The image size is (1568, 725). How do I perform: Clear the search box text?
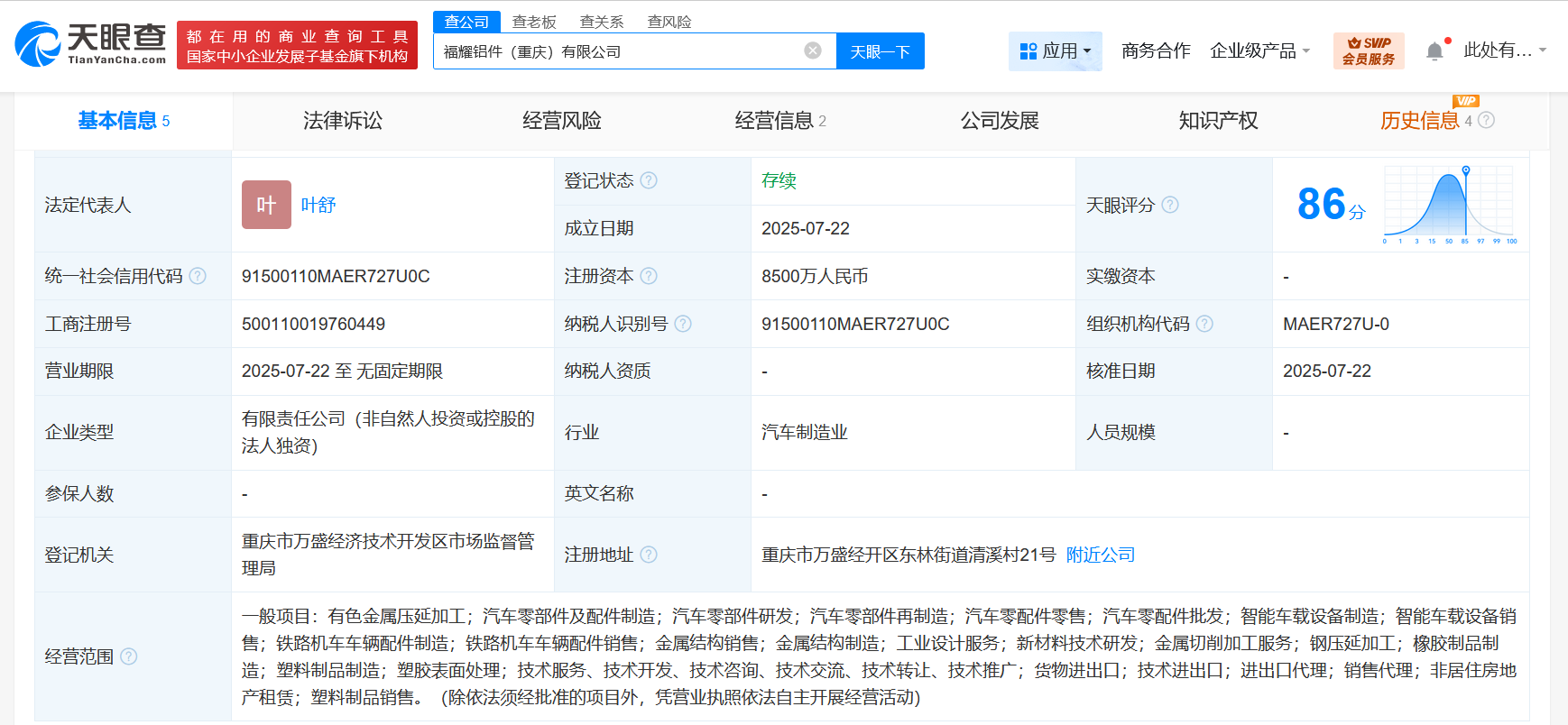coord(812,50)
